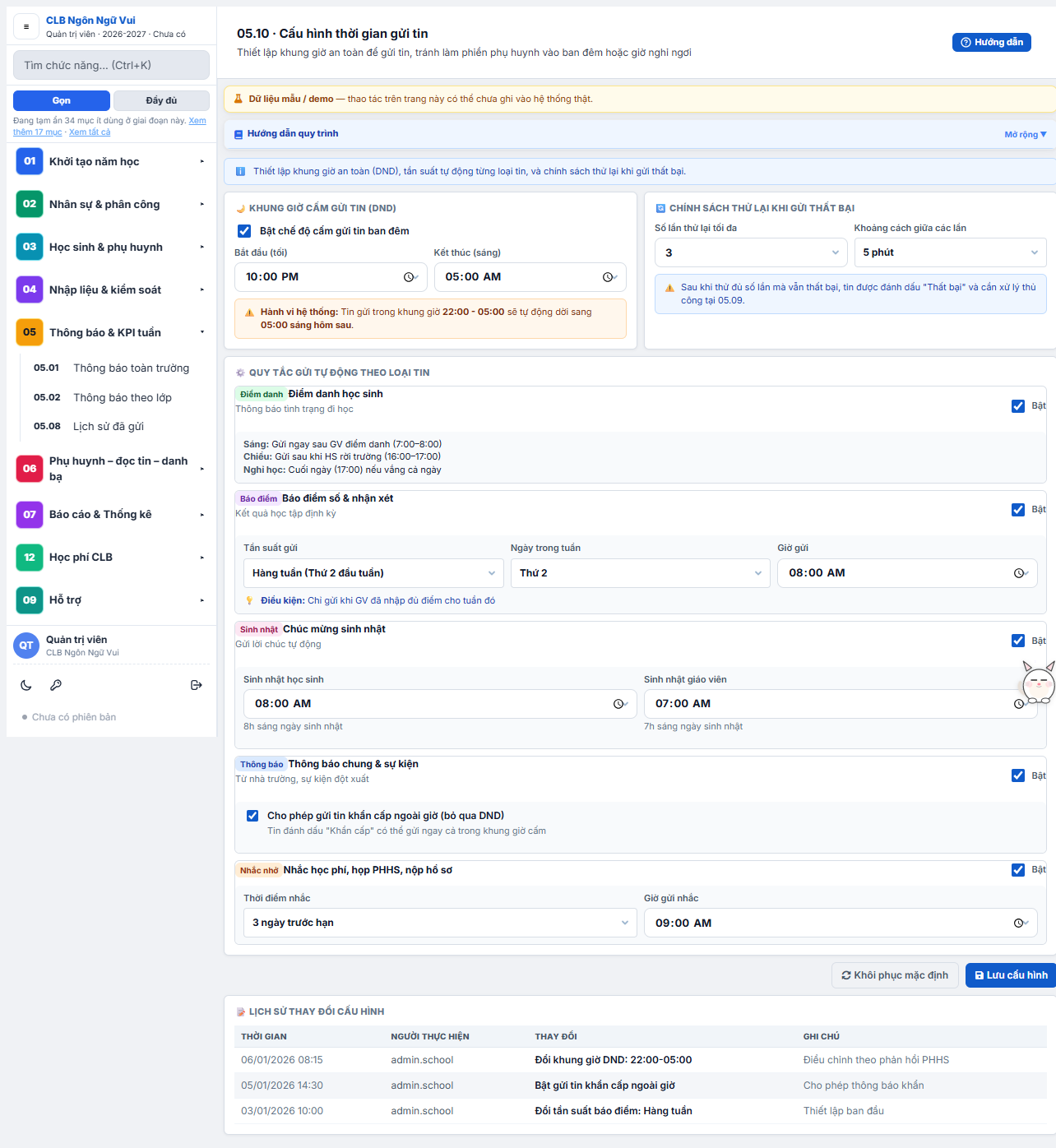Screen dimensions: 1056x1148
Task: Click the cat mascot floating icon
Action: click(x=1038, y=682)
